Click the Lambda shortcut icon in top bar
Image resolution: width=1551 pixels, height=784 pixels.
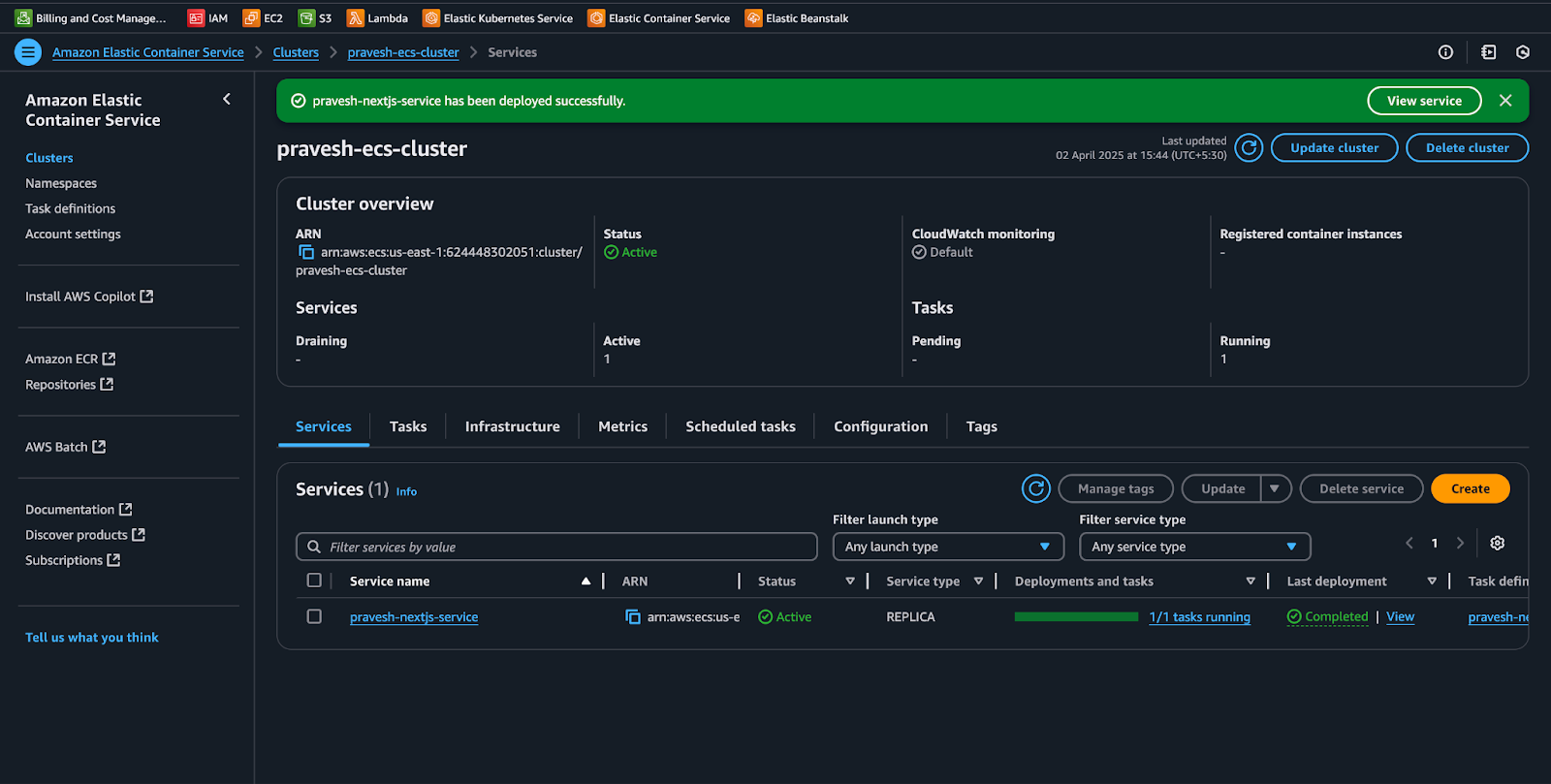click(356, 18)
